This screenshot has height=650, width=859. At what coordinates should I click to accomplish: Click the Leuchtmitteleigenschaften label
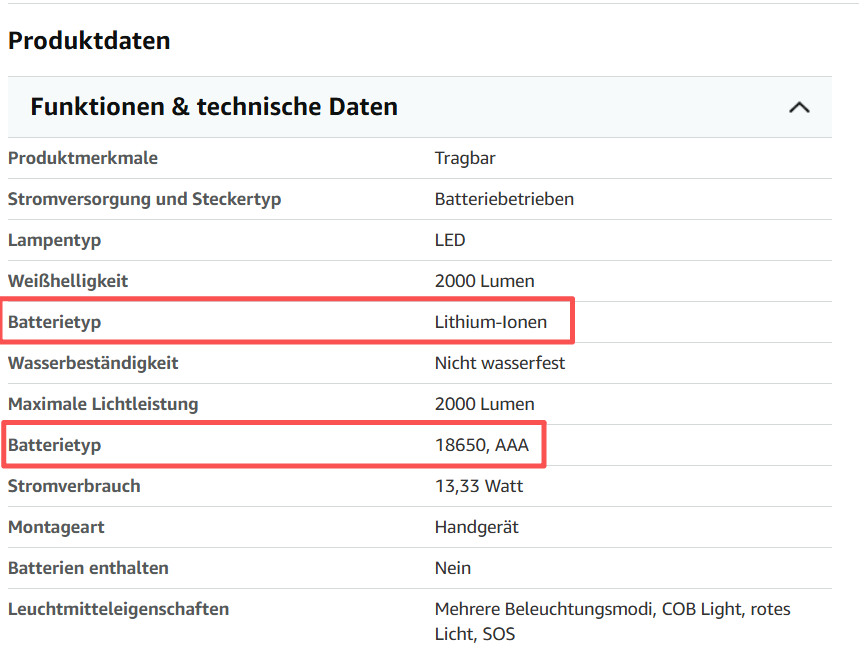tap(118, 609)
